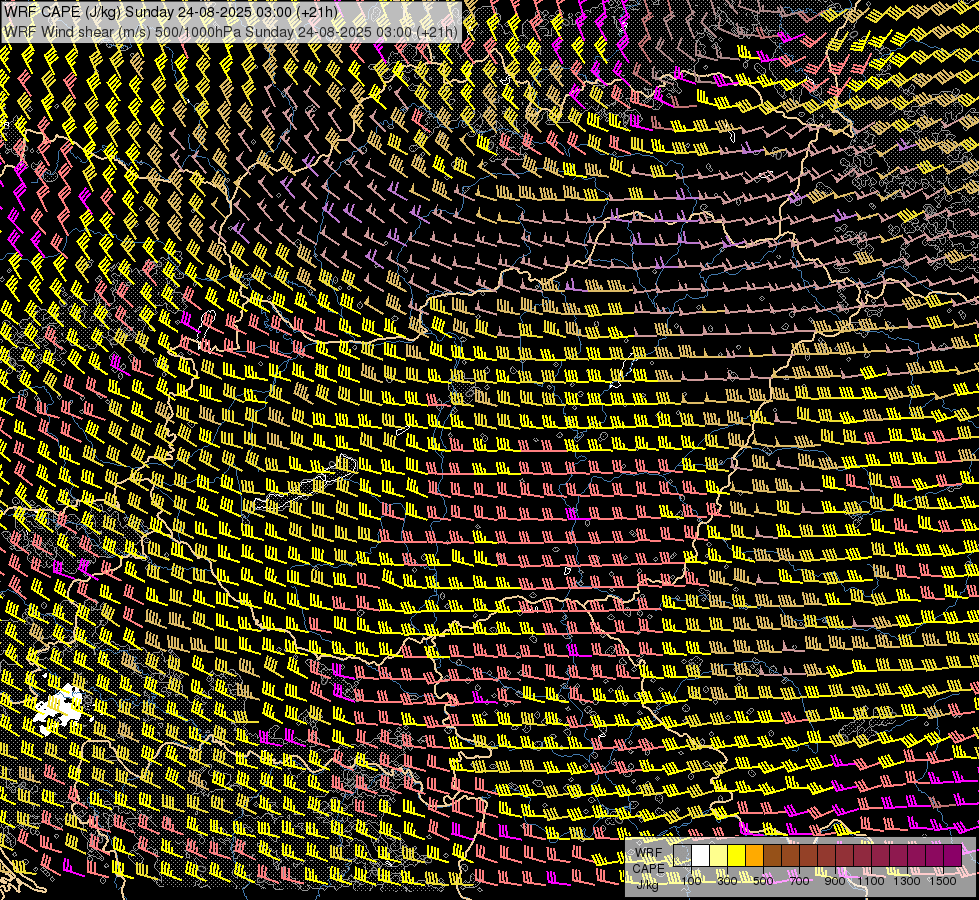Click the CAPE label in the legend

649,868
